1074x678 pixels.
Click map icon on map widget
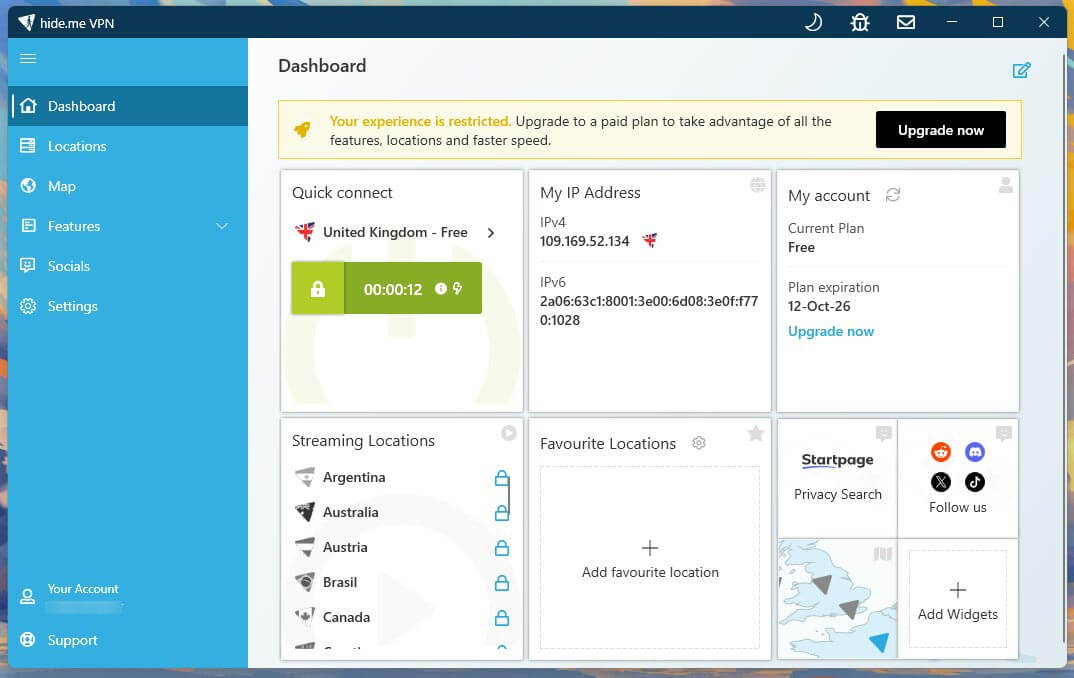point(883,553)
